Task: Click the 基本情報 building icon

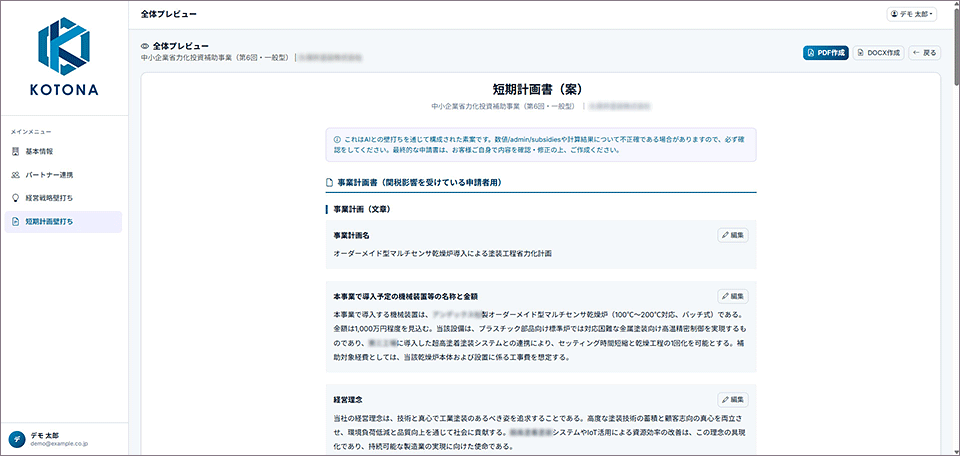Action: pos(15,151)
